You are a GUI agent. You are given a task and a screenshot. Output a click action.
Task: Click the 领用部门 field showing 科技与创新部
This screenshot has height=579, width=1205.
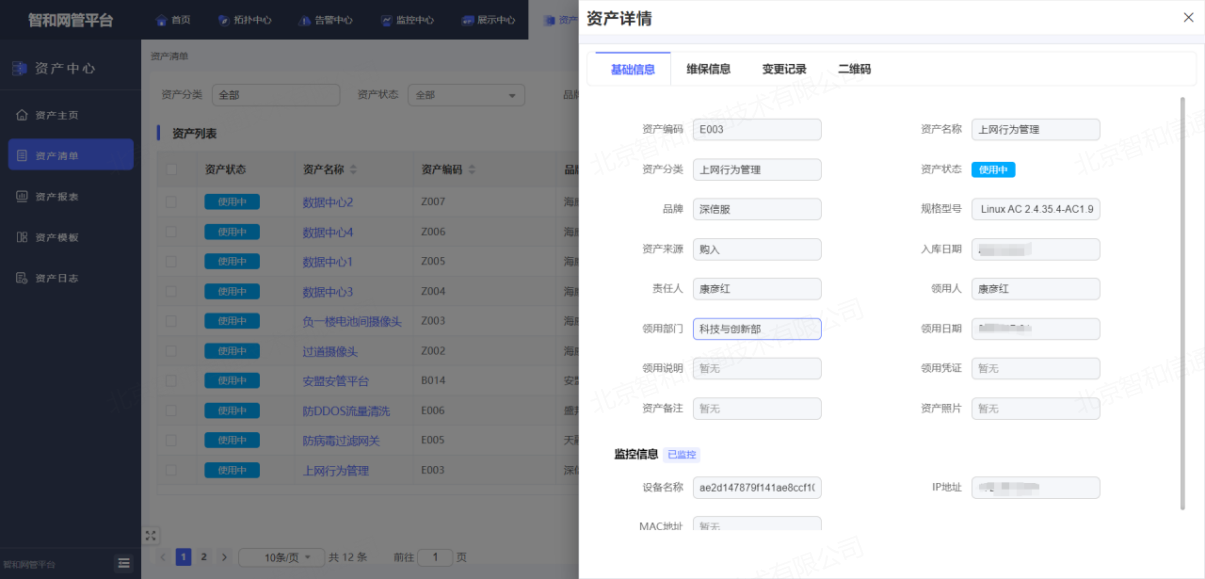tap(757, 329)
